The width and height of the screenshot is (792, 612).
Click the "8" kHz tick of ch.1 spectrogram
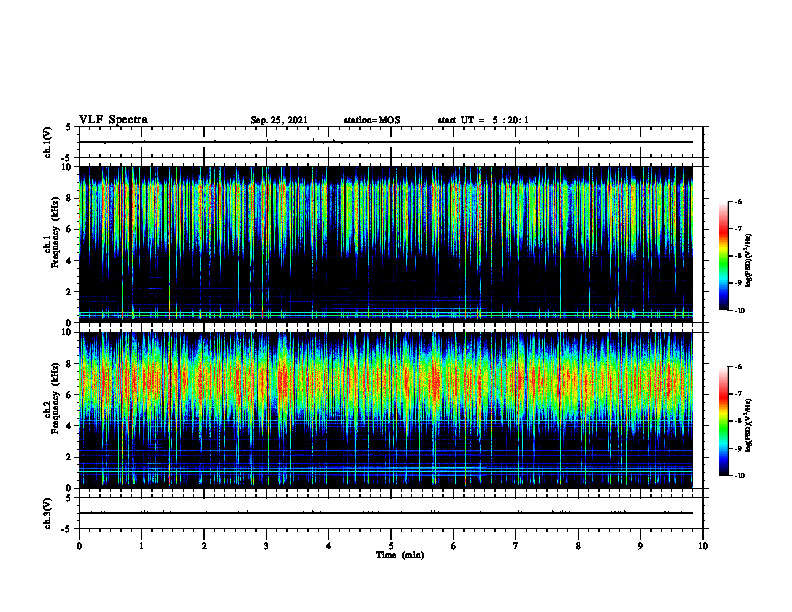tap(69, 198)
